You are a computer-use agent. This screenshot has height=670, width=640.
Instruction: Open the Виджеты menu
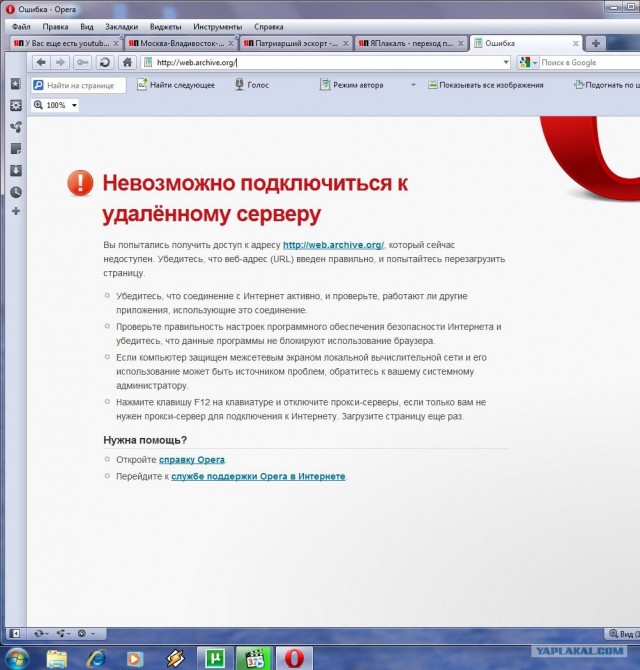tap(165, 26)
